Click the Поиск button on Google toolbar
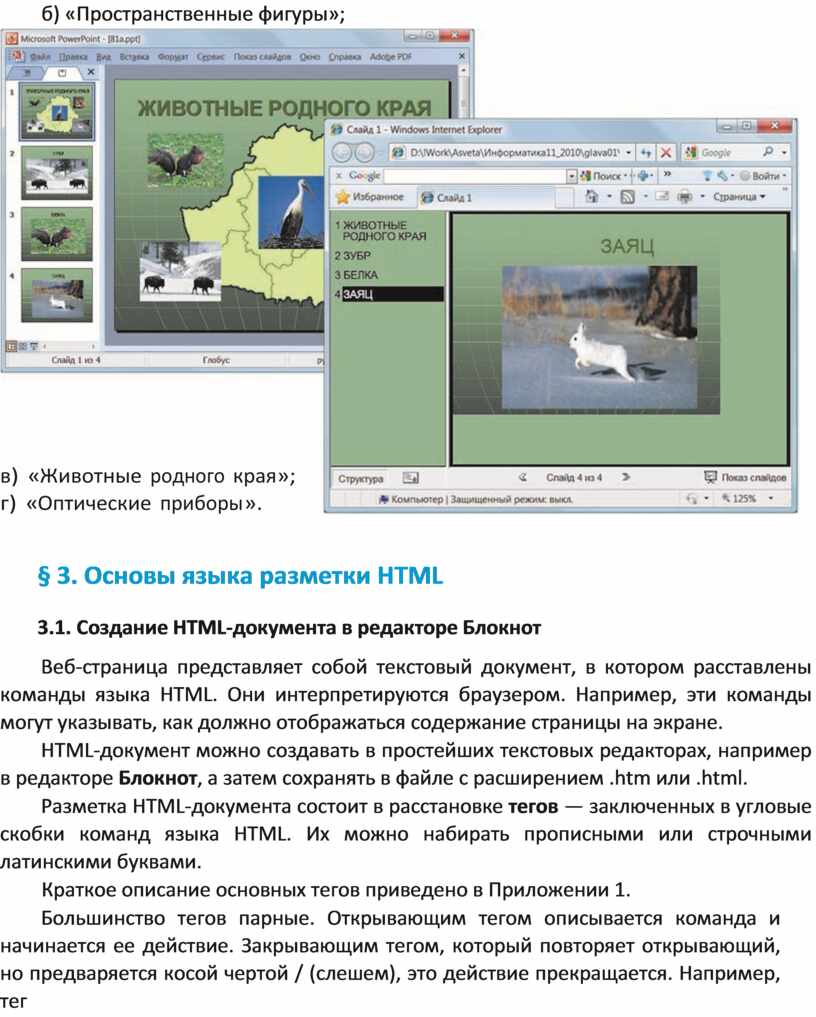Image resolution: width=816 pixels, height=1017 pixels. coord(601,176)
